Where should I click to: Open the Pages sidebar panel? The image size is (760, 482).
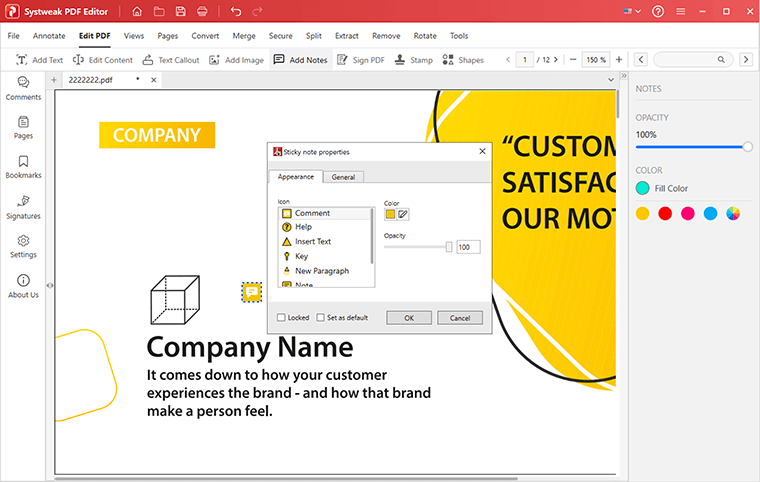(23, 128)
